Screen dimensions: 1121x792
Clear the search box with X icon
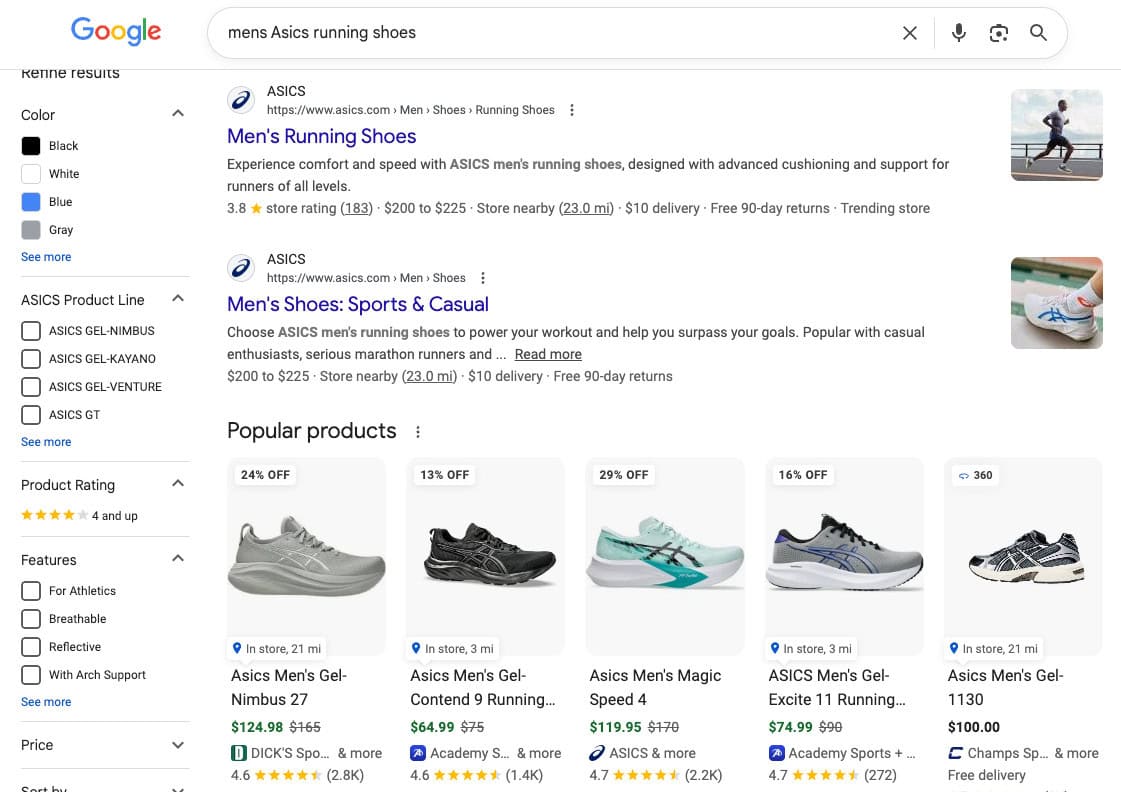click(909, 33)
